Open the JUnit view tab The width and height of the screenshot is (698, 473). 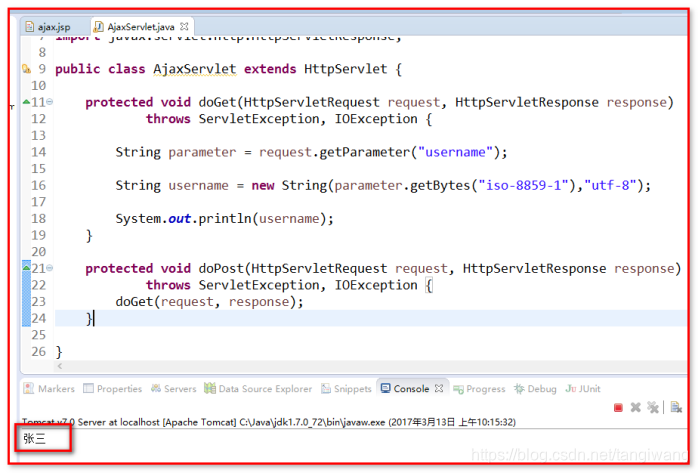[583, 388]
